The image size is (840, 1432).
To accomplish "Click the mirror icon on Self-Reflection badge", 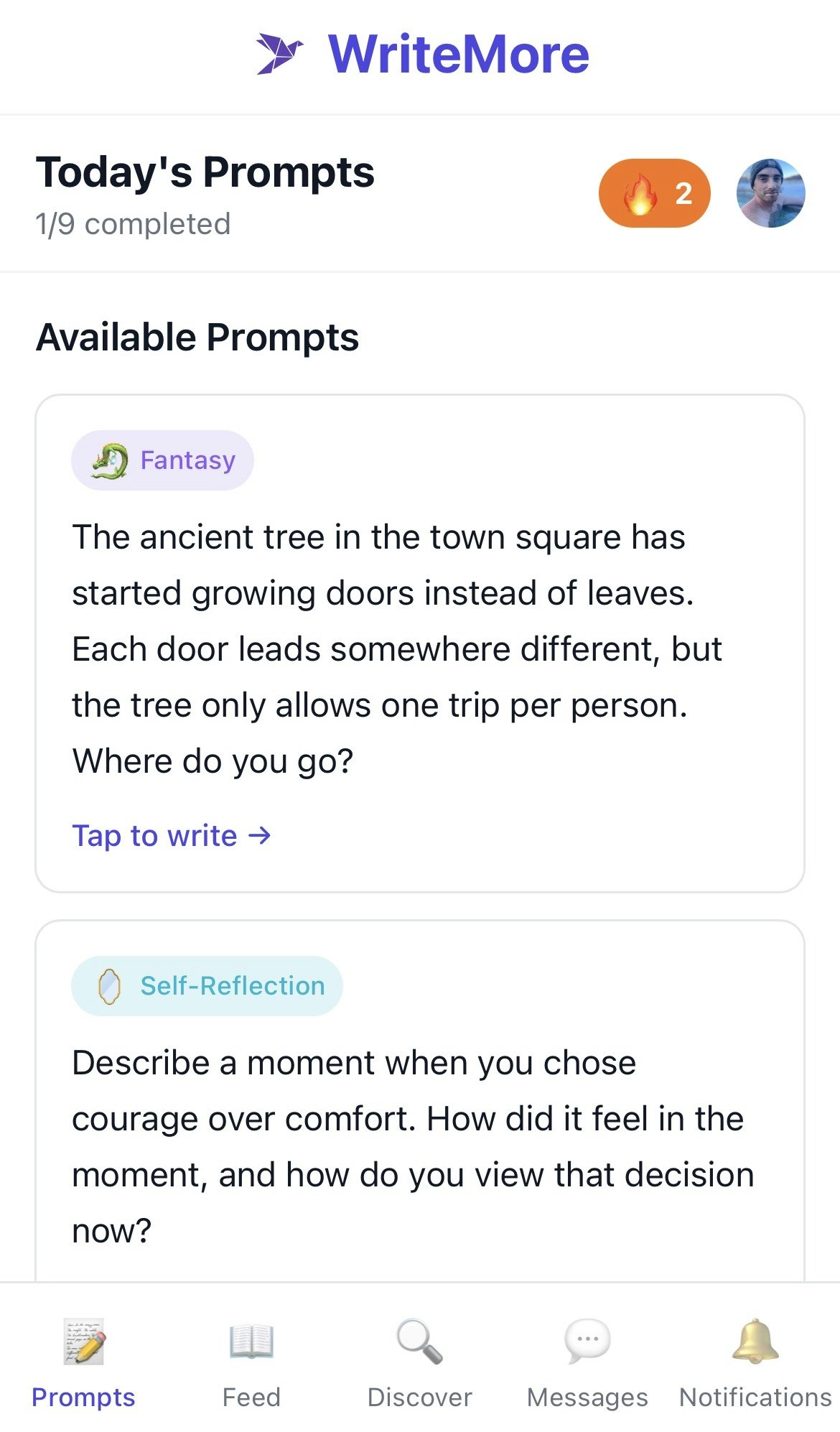I will tap(108, 985).
